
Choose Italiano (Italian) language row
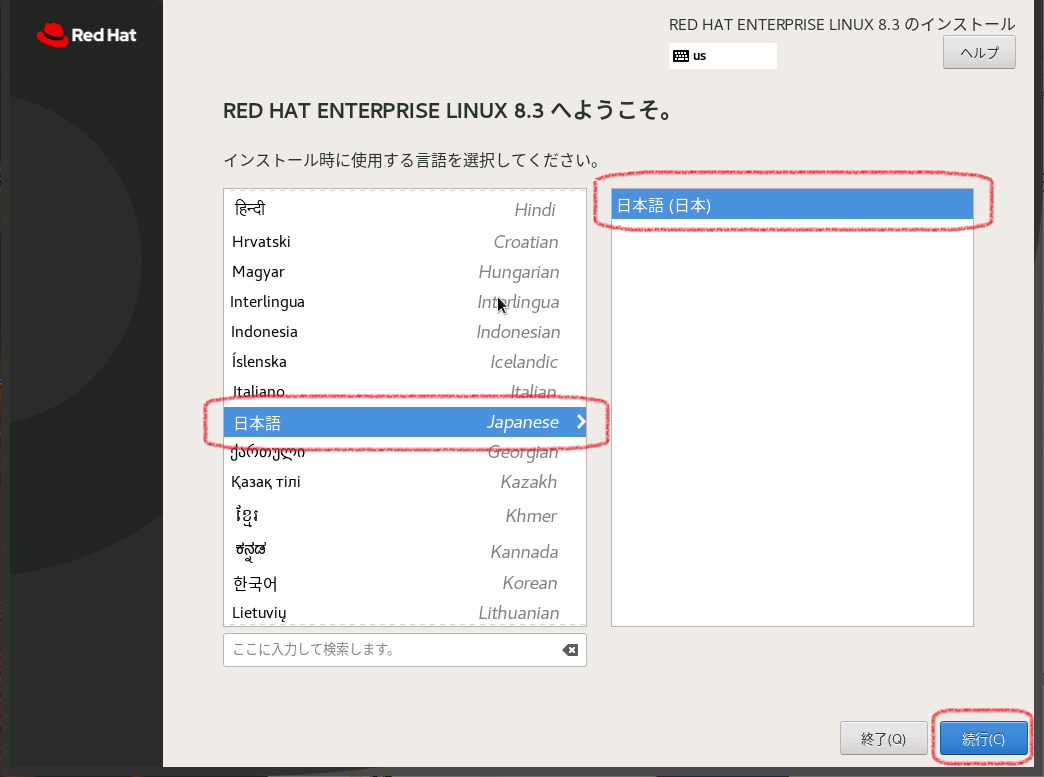click(x=405, y=391)
